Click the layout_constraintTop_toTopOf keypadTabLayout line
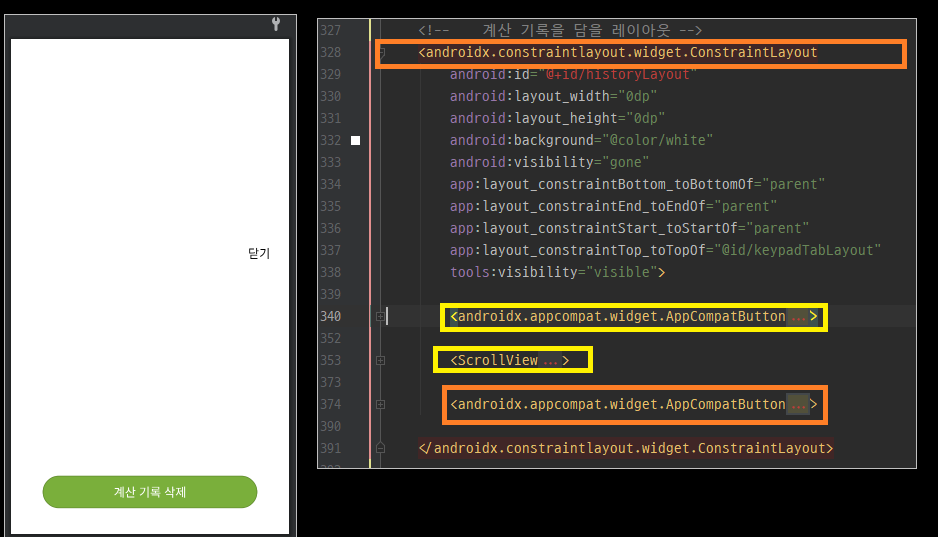Screen dimensions: 938x537 click(665, 250)
